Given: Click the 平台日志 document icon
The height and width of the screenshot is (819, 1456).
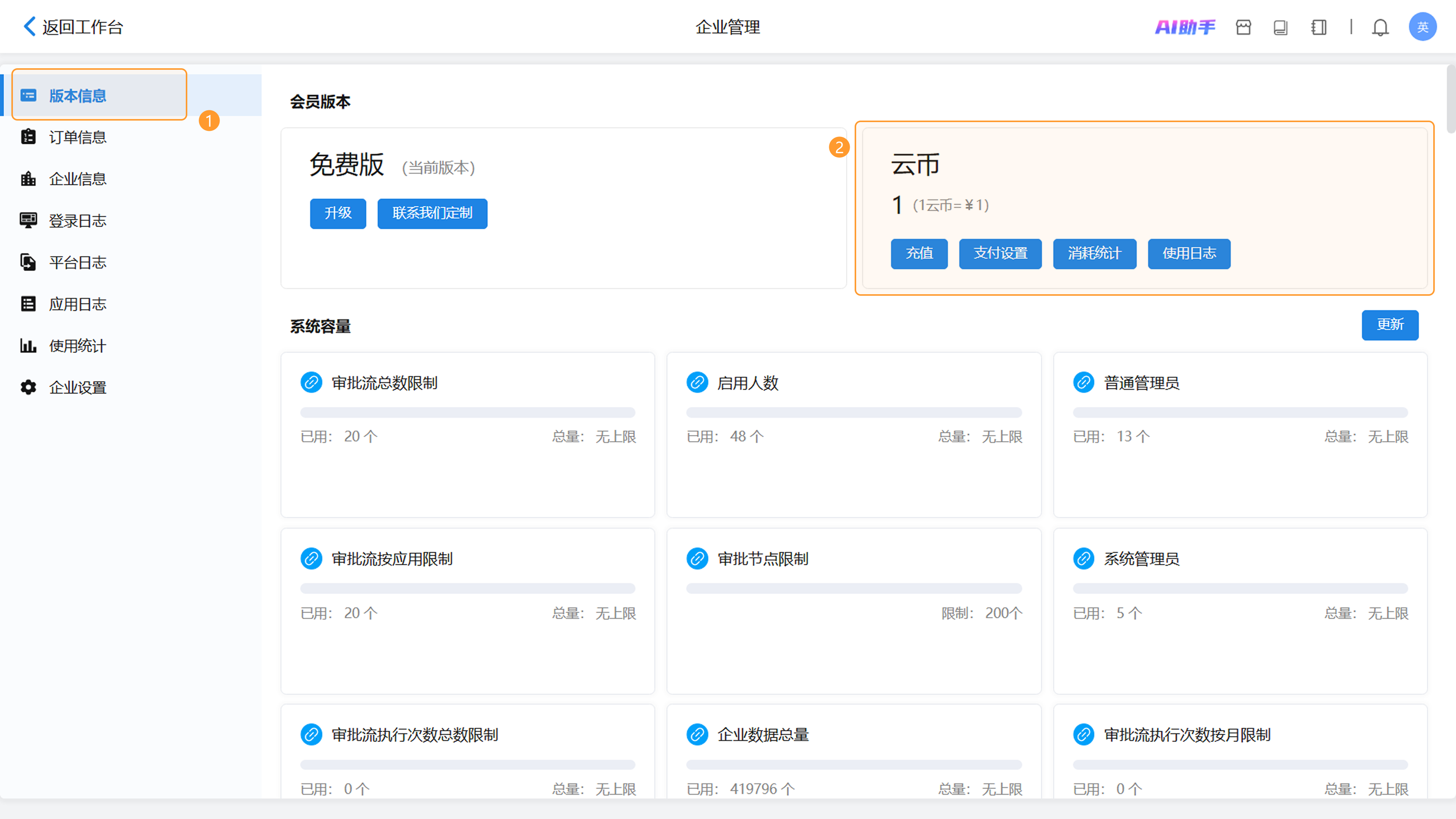Looking at the screenshot, I should tap(28, 262).
